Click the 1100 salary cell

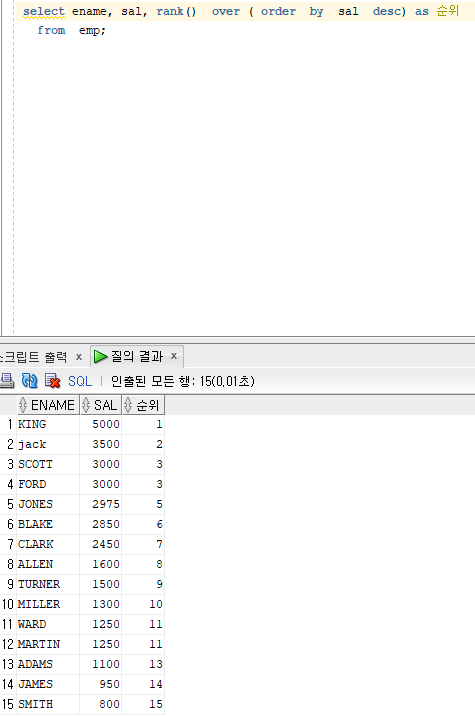coord(101,664)
